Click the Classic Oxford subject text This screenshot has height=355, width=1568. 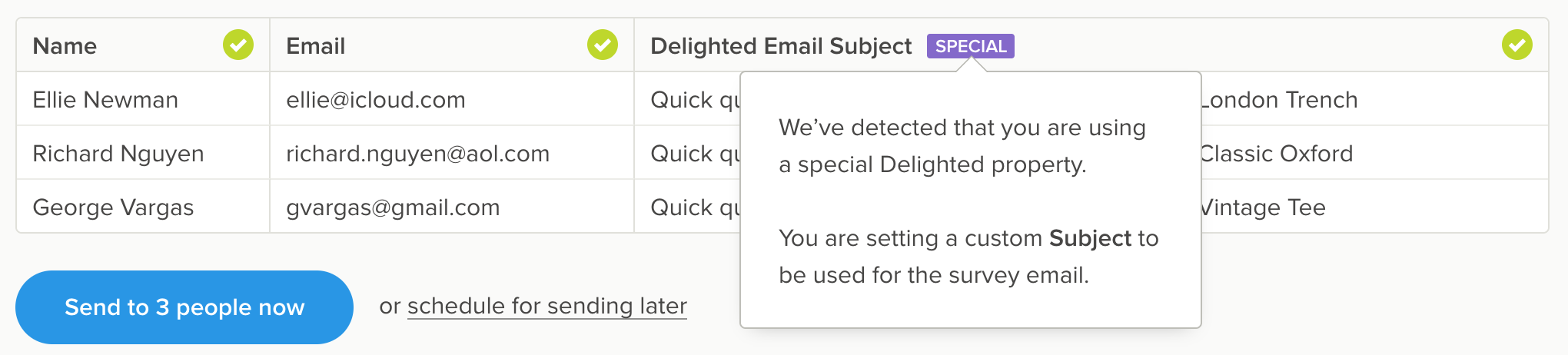click(1277, 154)
